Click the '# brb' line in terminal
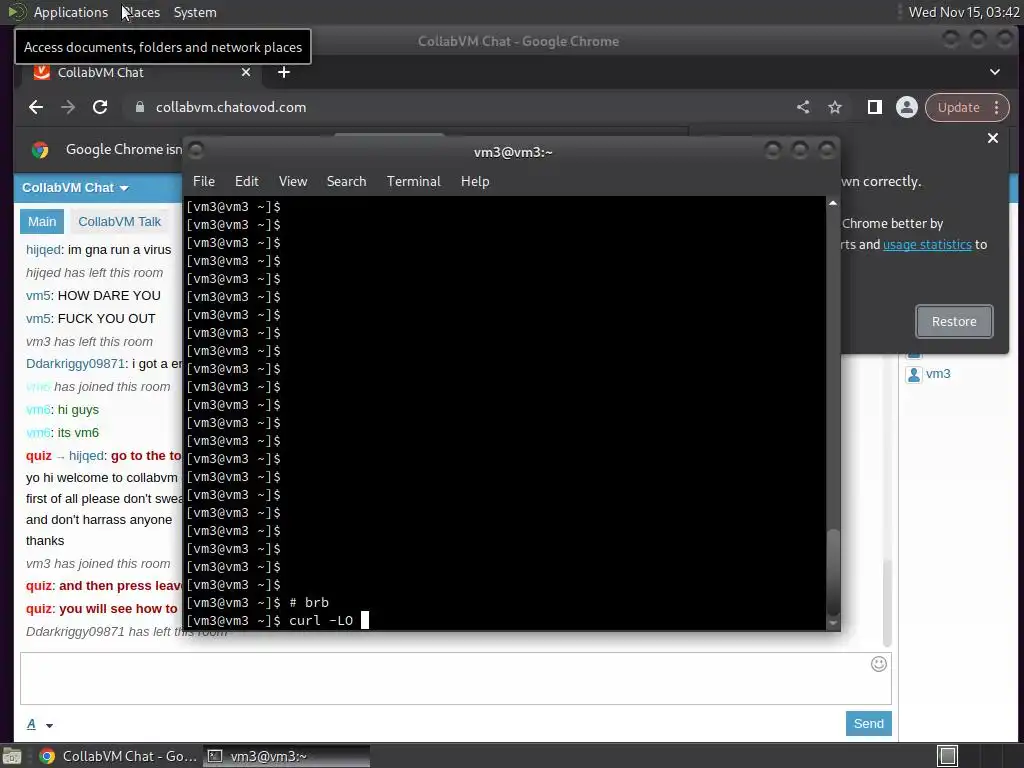1024x768 pixels. (x=309, y=603)
